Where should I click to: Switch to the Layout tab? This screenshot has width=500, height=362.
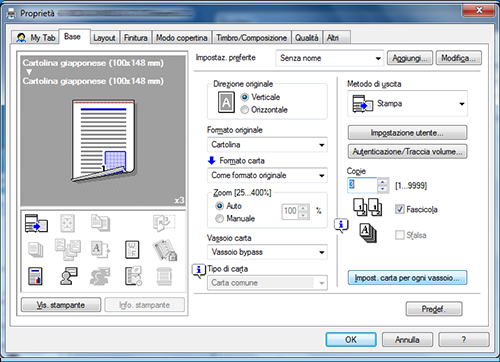click(104, 38)
